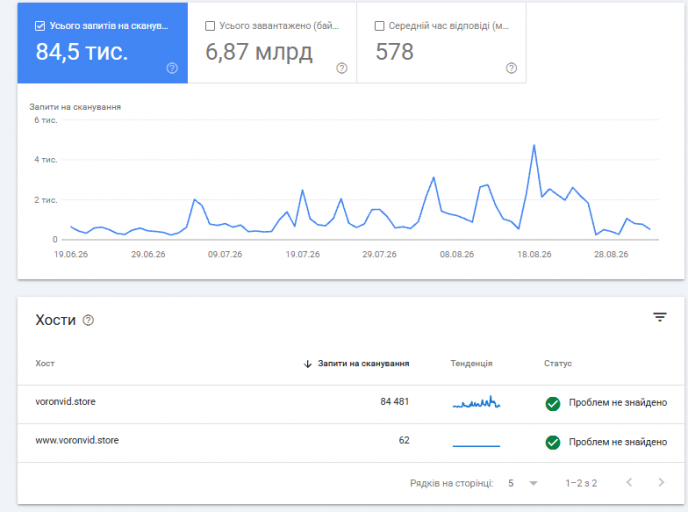Click the 09.07.26 axis date label
Screen dimensions: 688x512
225,254
